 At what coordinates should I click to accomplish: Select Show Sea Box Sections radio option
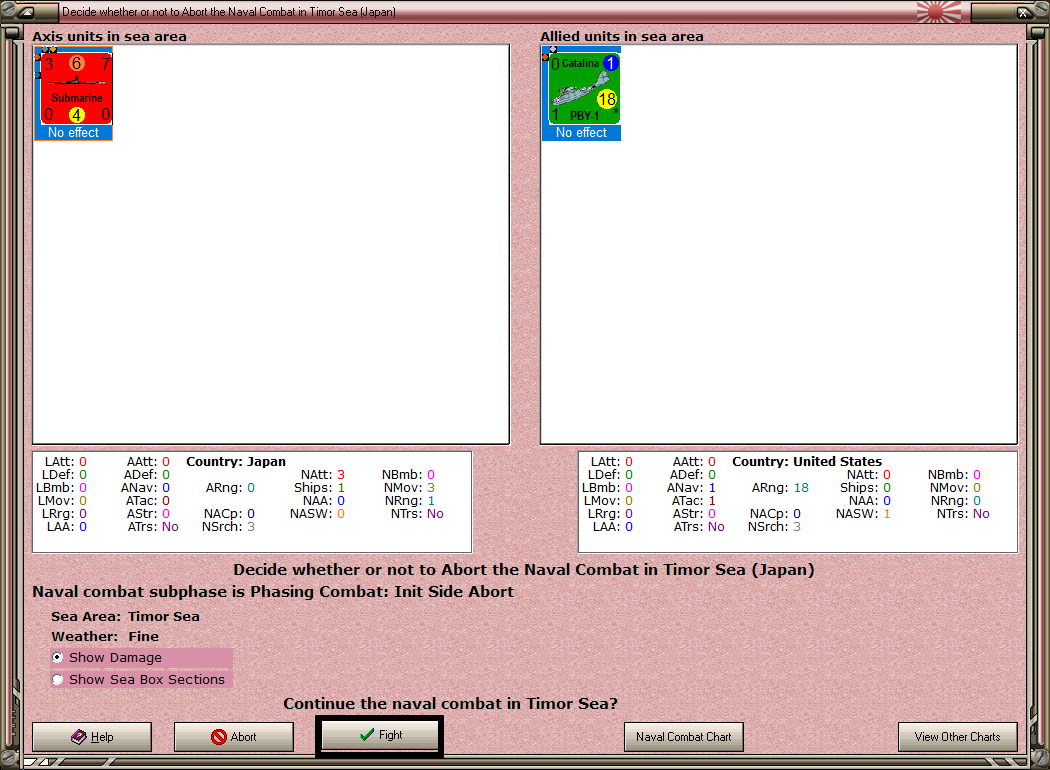tap(58, 680)
